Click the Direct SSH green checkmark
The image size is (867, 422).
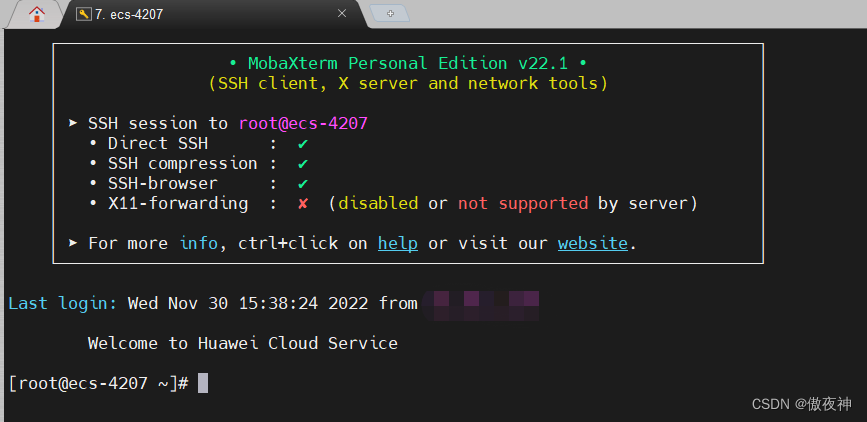coord(302,144)
